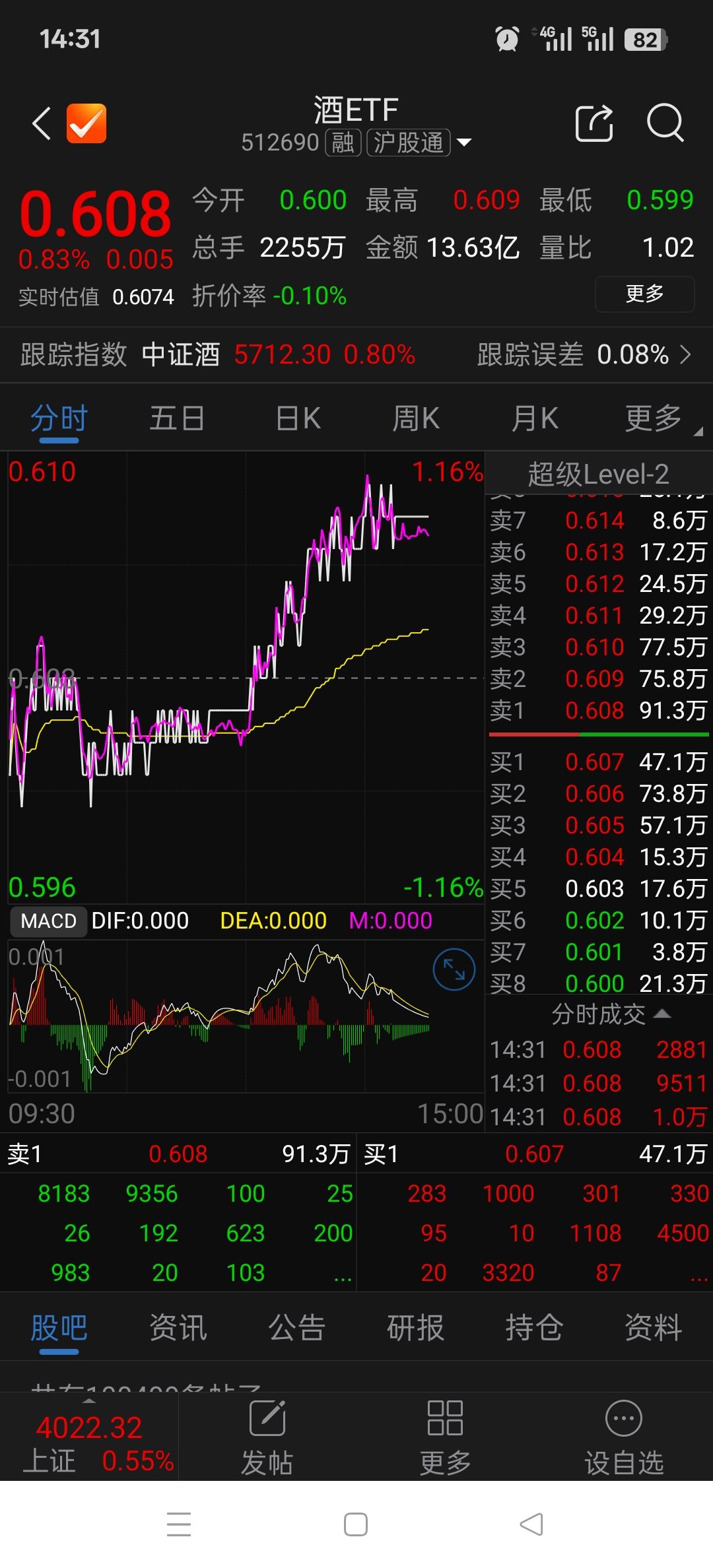Tap the 沪股通 tag
Screen dimensions: 713x1568
409,143
